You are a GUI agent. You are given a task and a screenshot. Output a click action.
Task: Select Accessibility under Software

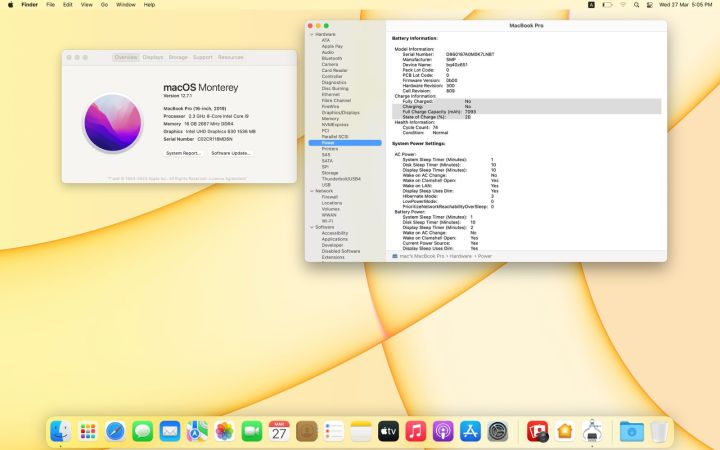335,233
